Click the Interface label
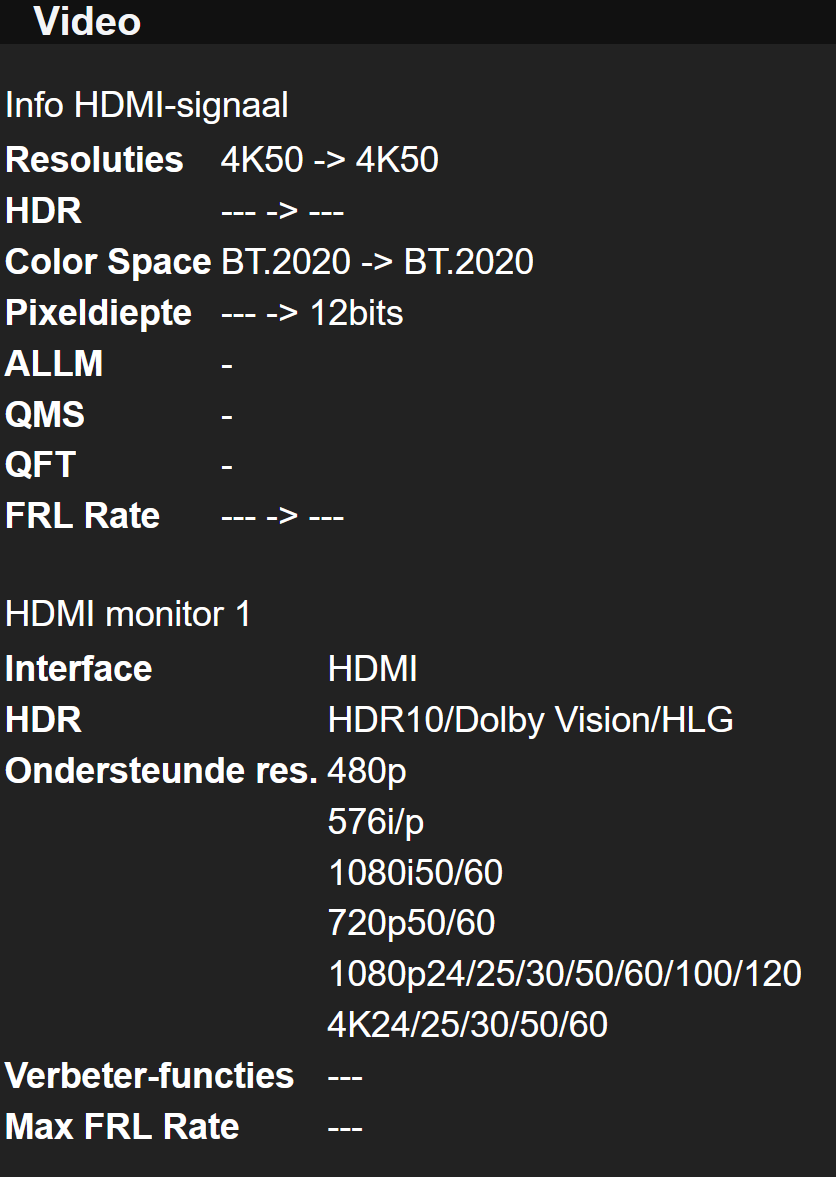This screenshot has width=836, height=1177. (x=79, y=669)
